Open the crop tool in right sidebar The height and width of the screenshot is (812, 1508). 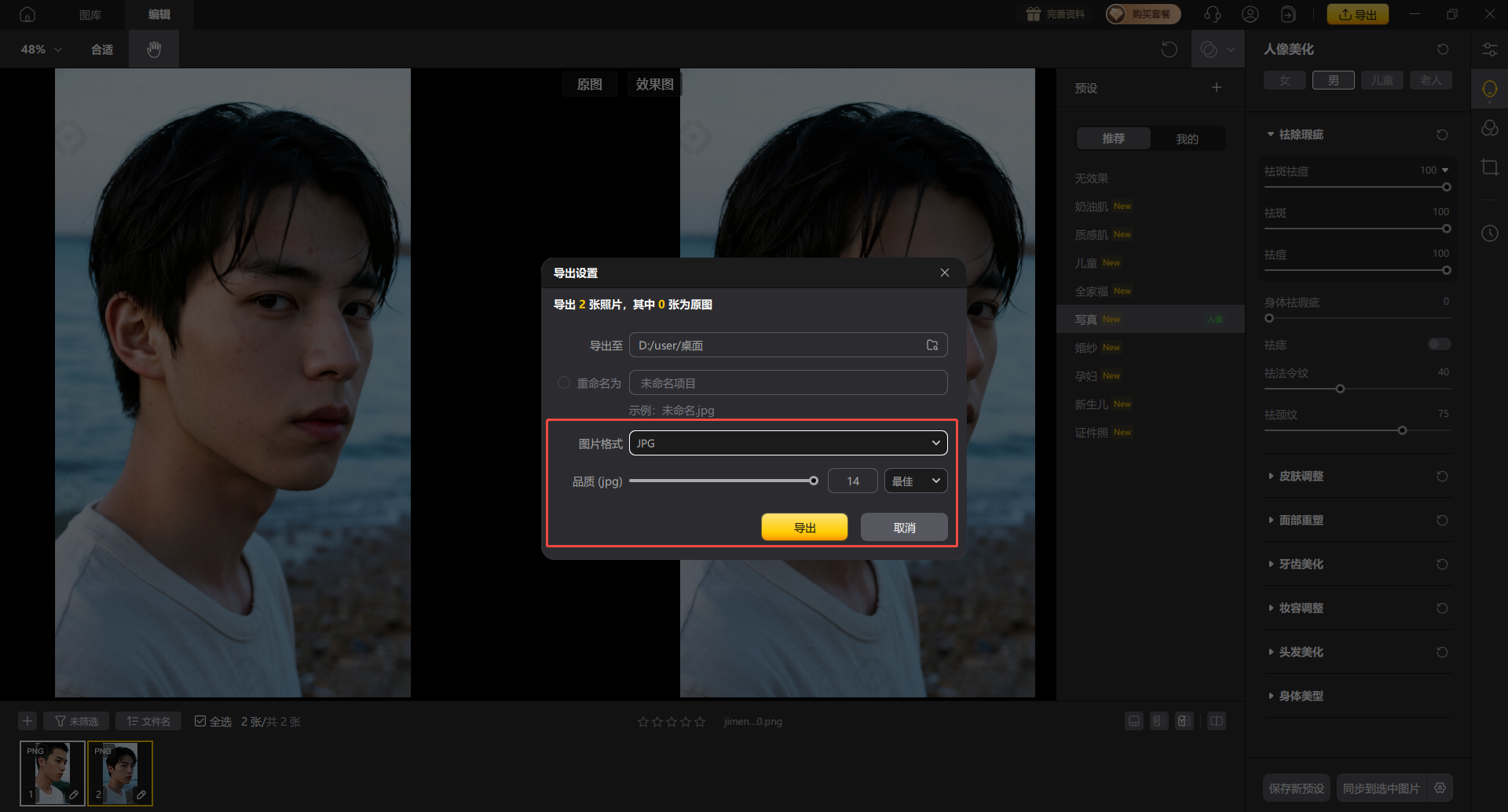(1489, 167)
